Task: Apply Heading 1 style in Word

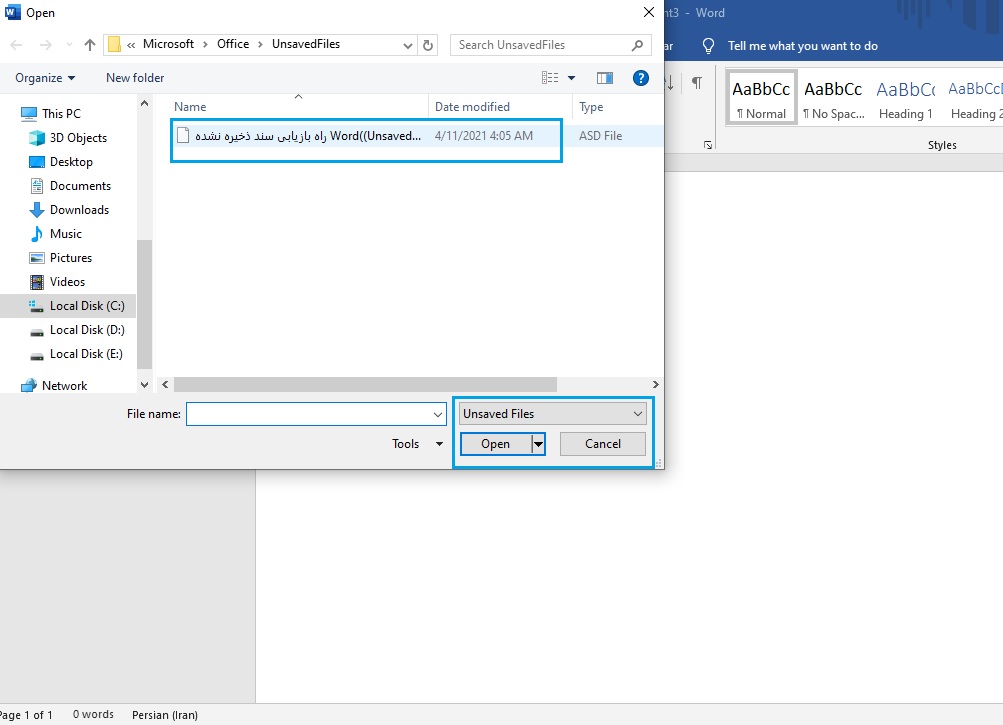Action: click(x=906, y=98)
